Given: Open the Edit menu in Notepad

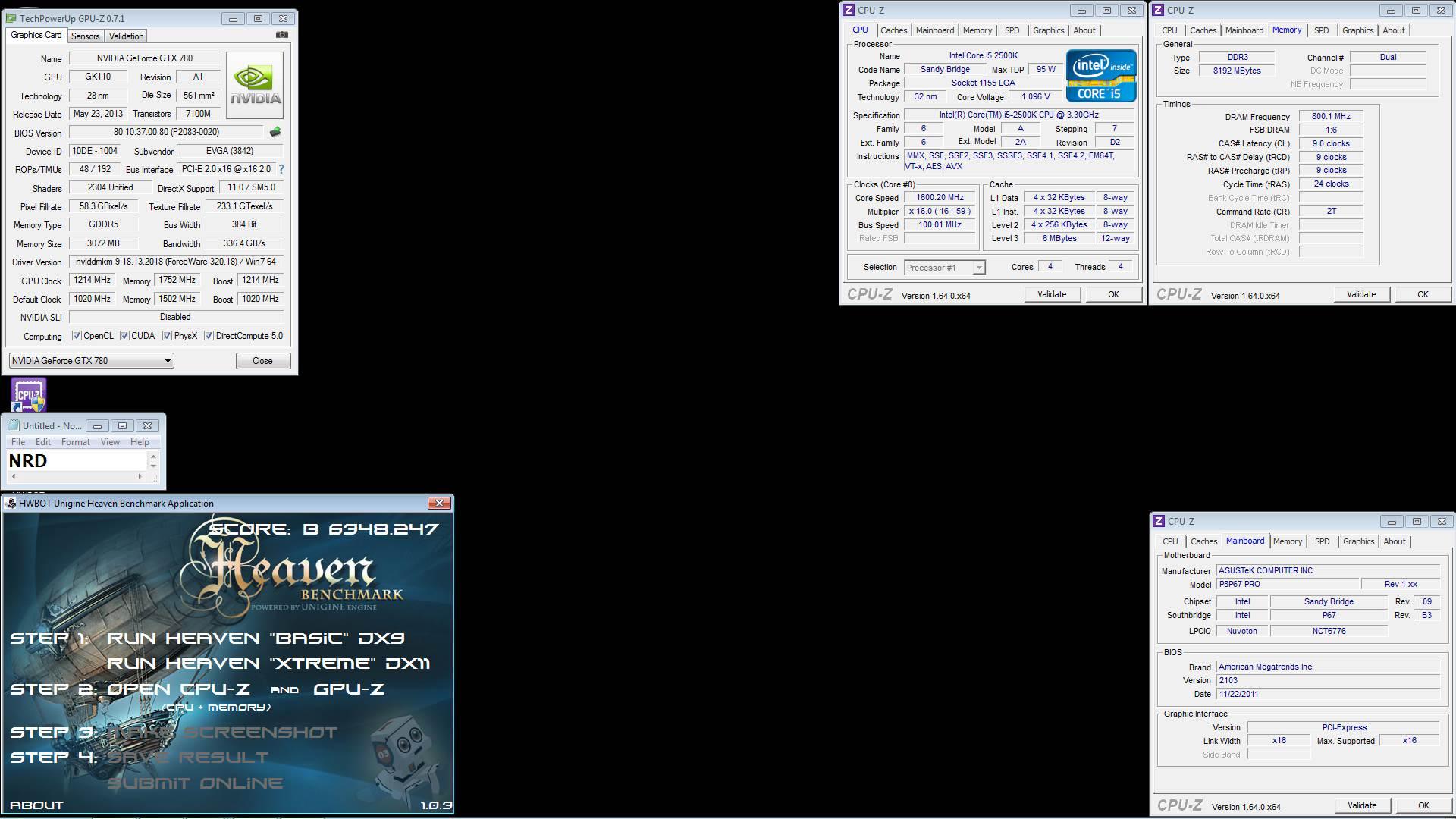Looking at the screenshot, I should [x=43, y=442].
